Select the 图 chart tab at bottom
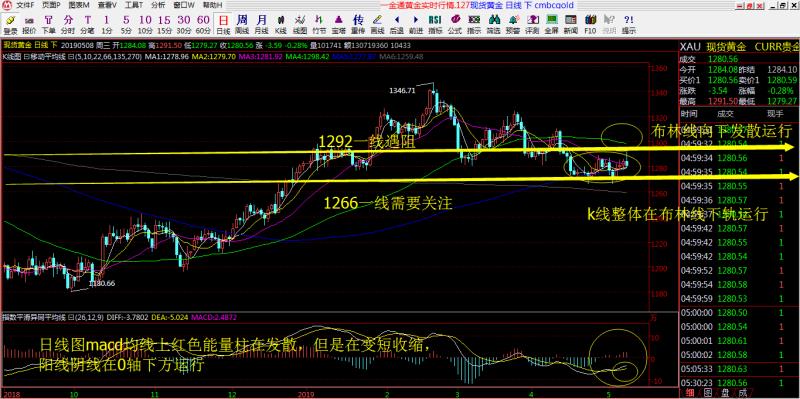This screenshot has height=399, width=800. pos(707,393)
